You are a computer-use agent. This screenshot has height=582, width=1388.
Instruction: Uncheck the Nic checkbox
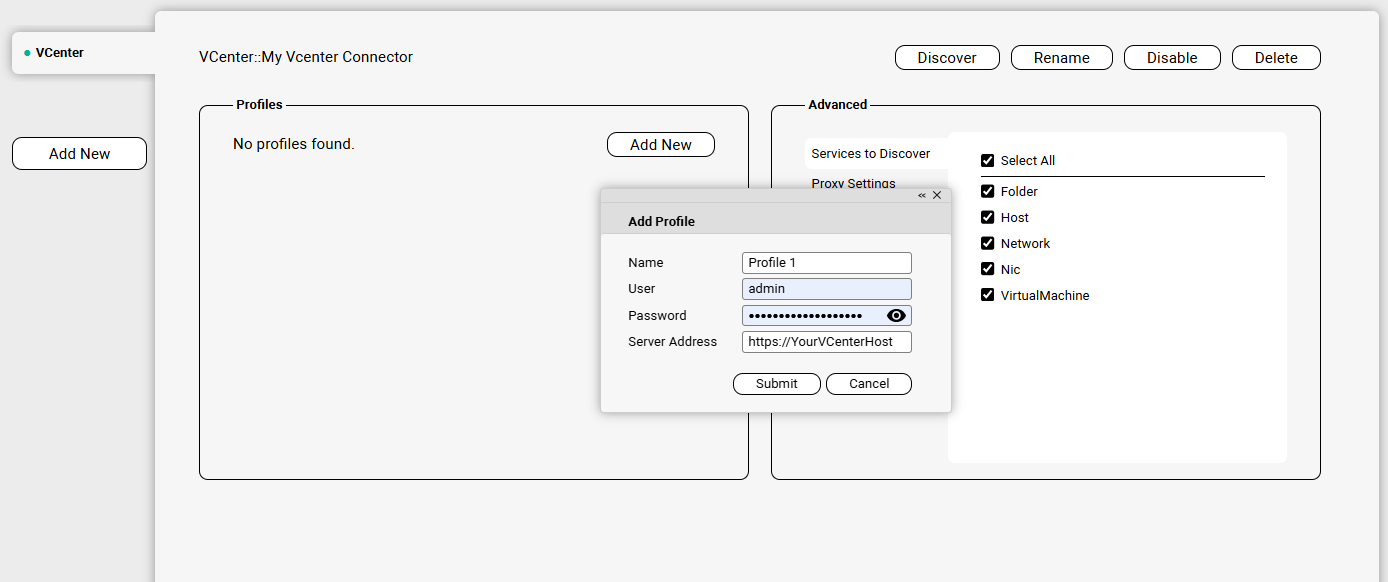[x=988, y=270]
